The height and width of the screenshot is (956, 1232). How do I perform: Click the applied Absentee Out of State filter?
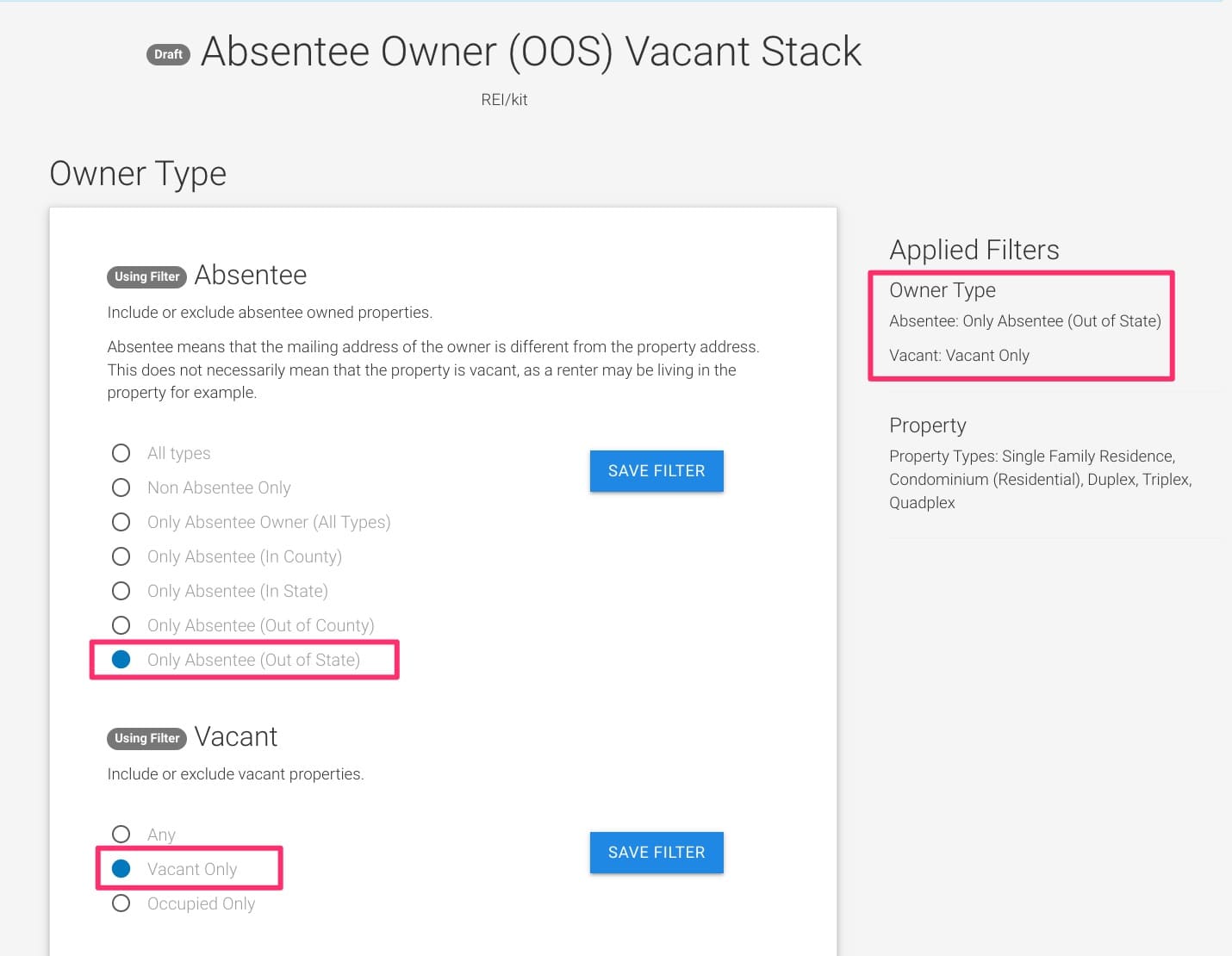1024,321
